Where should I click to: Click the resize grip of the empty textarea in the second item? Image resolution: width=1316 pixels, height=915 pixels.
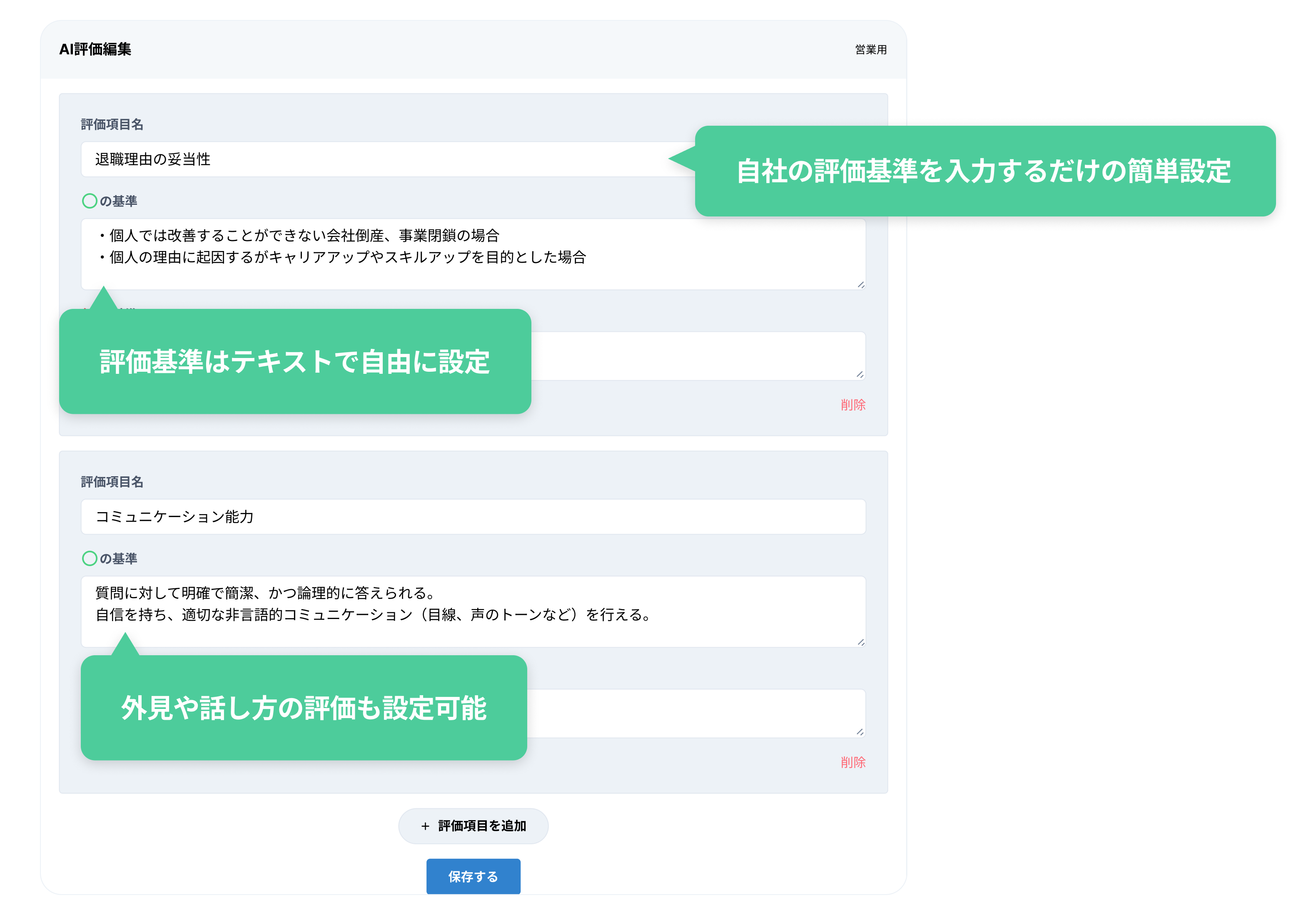coord(860,732)
